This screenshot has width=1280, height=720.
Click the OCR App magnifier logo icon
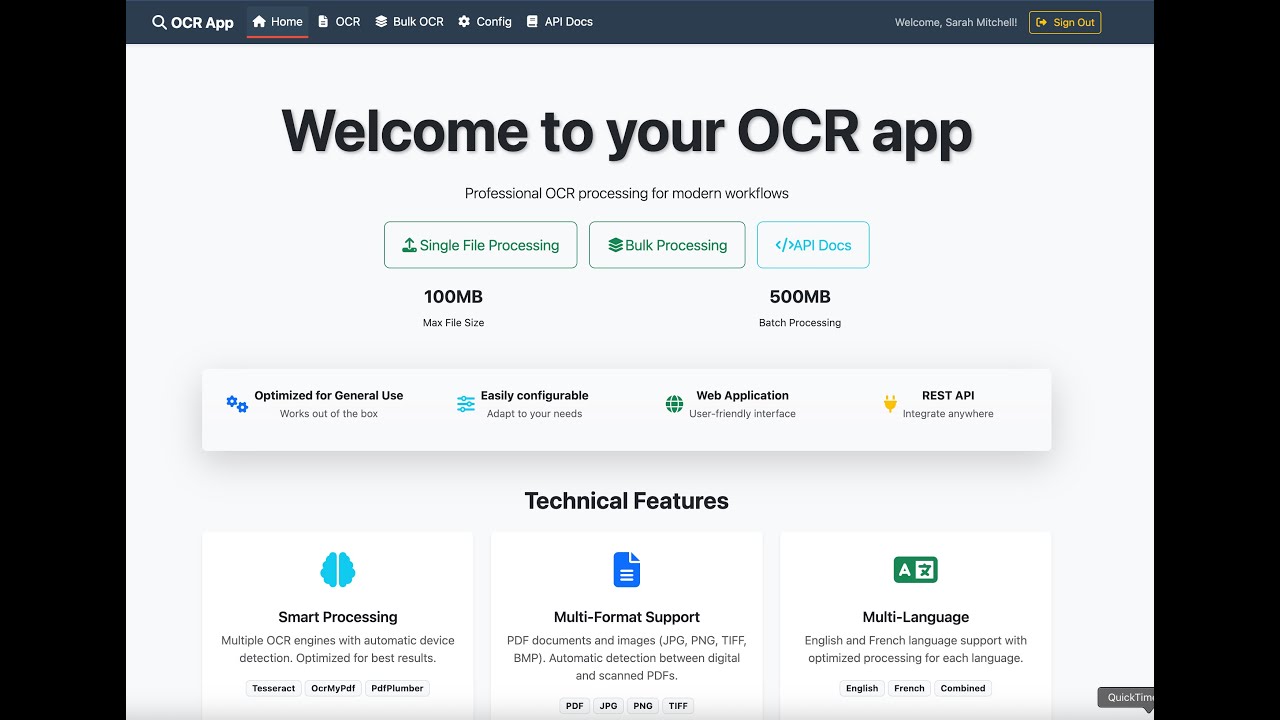click(159, 22)
